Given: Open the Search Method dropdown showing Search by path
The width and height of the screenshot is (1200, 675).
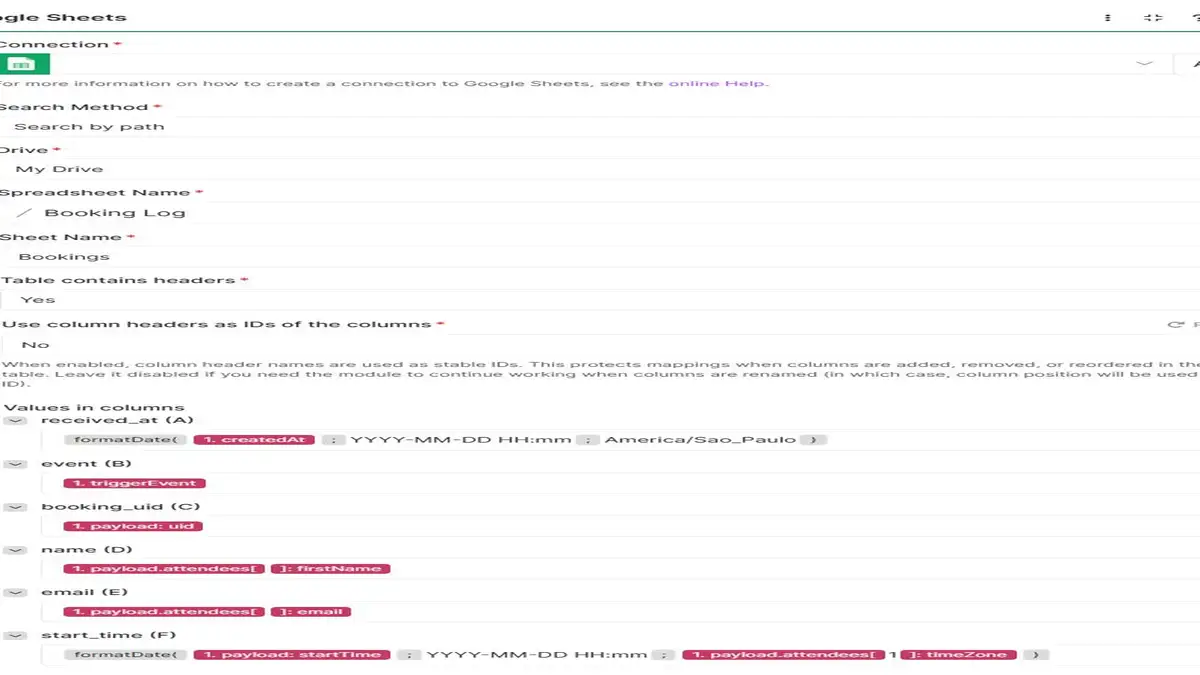Looking at the screenshot, I should [x=600, y=127].
